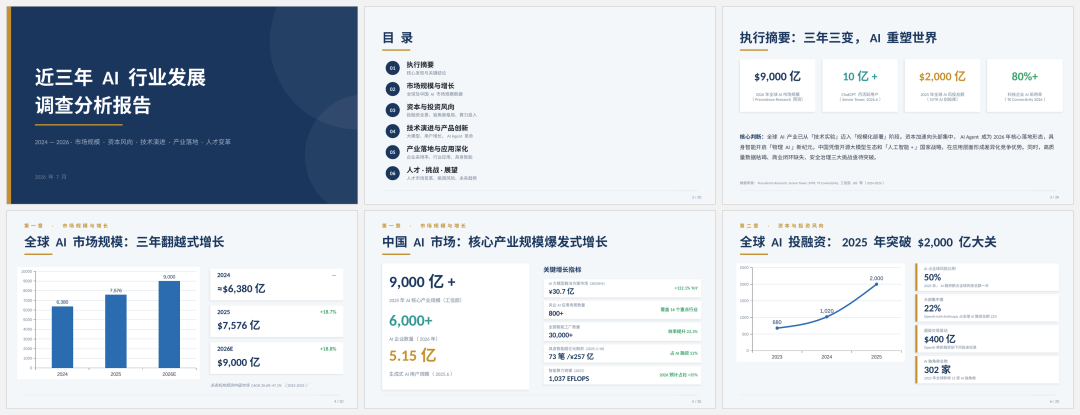Click the 技术演进与产品创新 contents entry

pyautogui.click(x=437, y=128)
